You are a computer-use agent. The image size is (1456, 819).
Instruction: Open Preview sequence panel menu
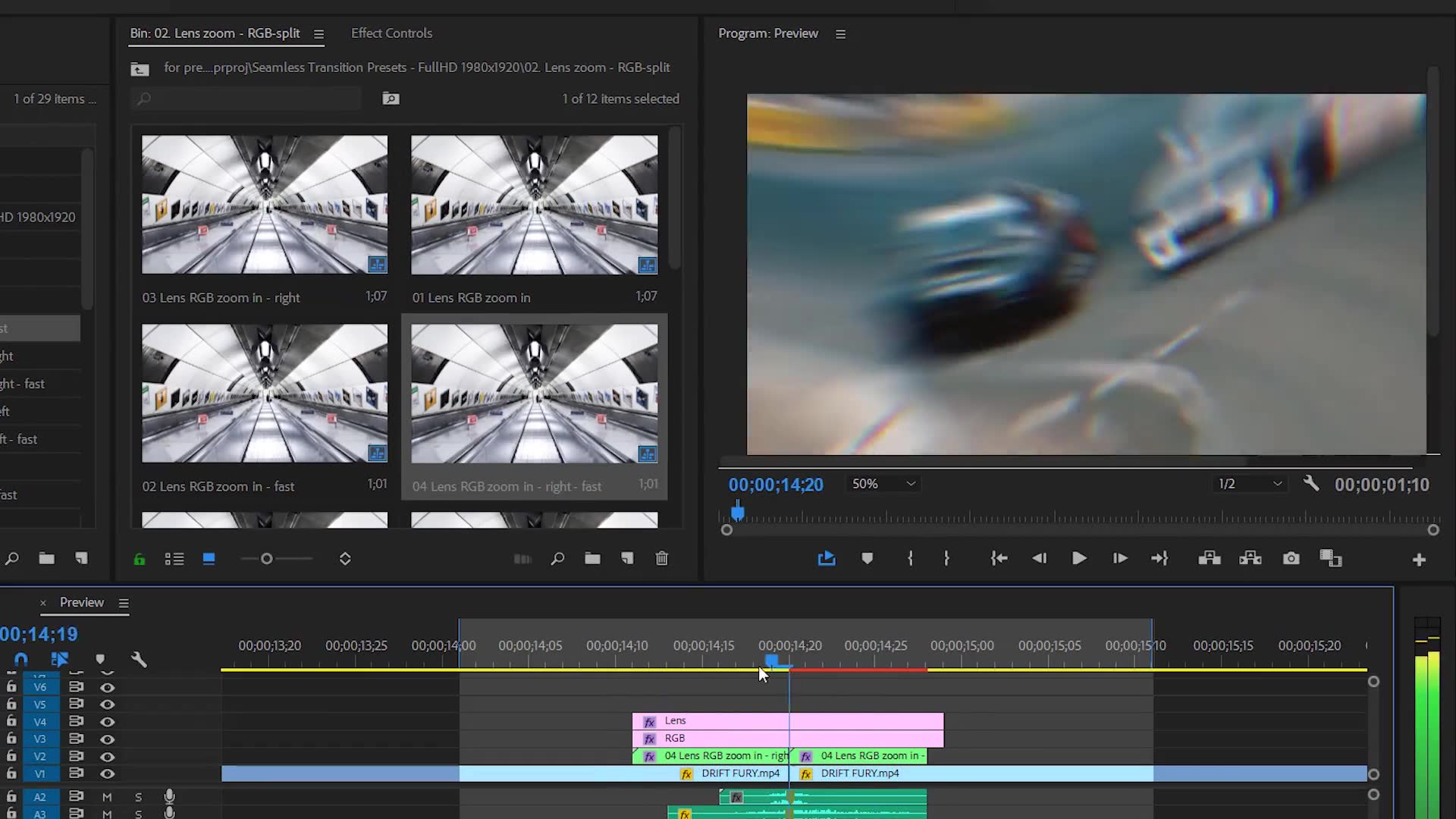point(124,604)
